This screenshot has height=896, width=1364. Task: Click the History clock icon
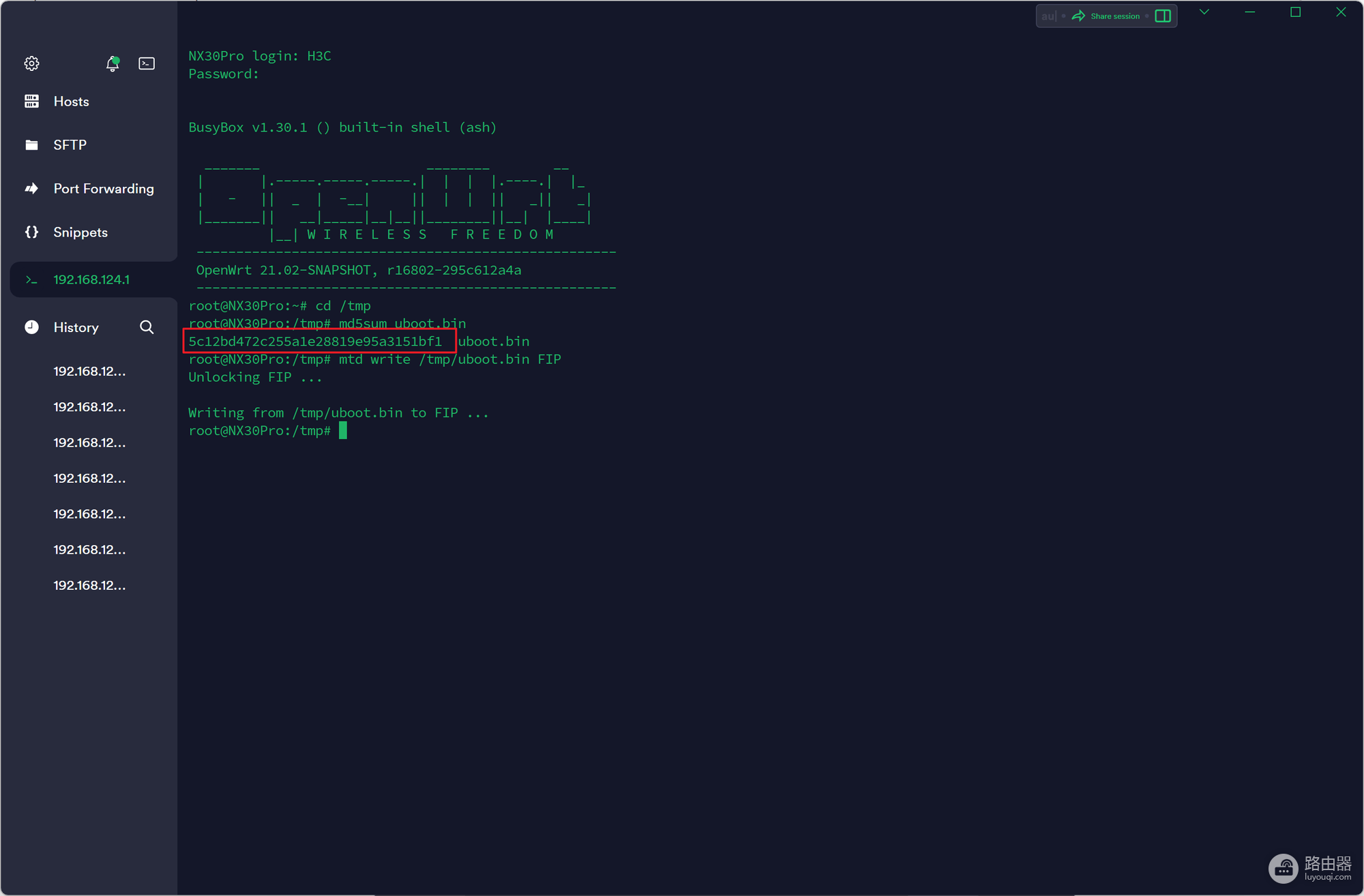click(31, 327)
